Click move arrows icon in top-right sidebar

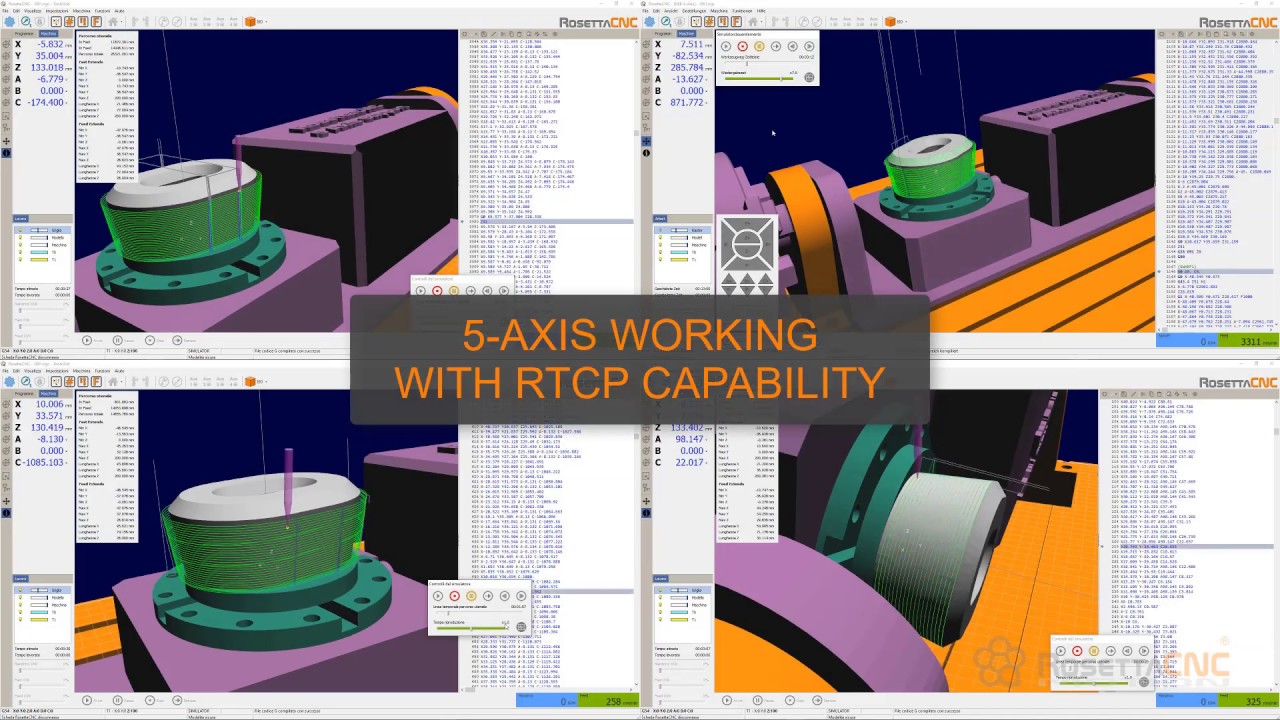646,141
